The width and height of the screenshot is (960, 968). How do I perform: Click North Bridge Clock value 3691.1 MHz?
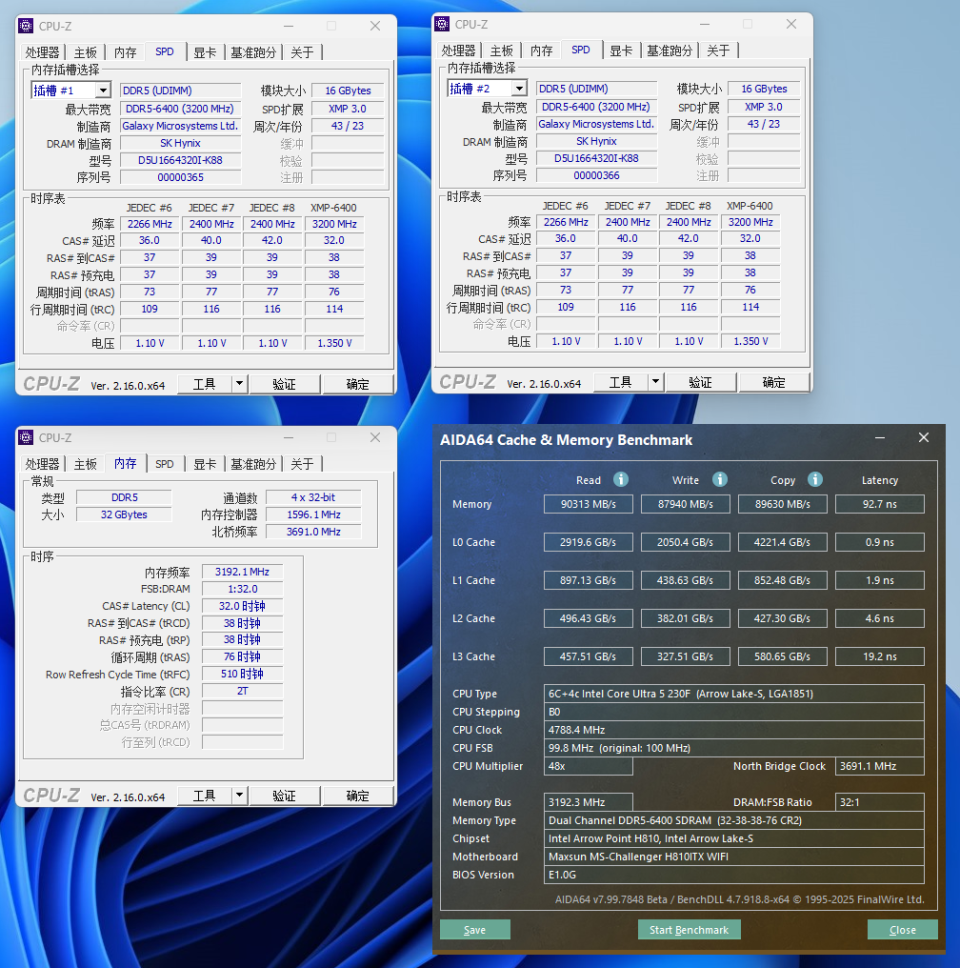[880, 766]
